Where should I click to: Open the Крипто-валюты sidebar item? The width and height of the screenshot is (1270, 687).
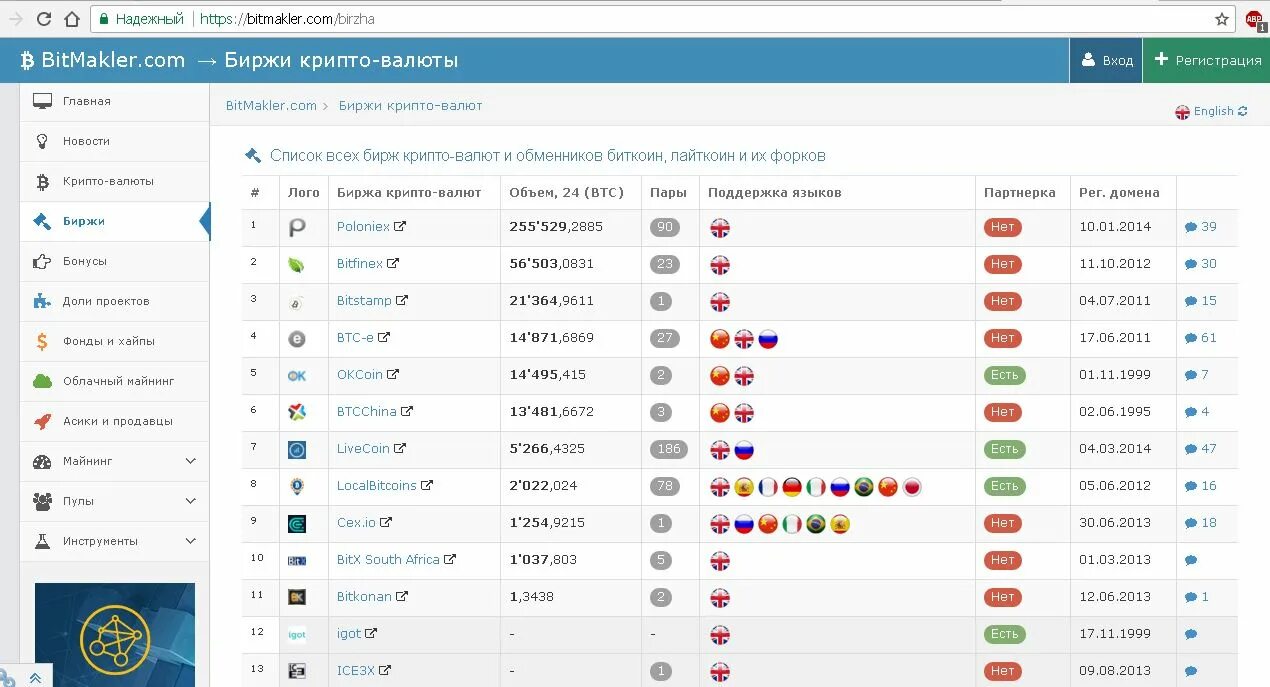[114, 181]
